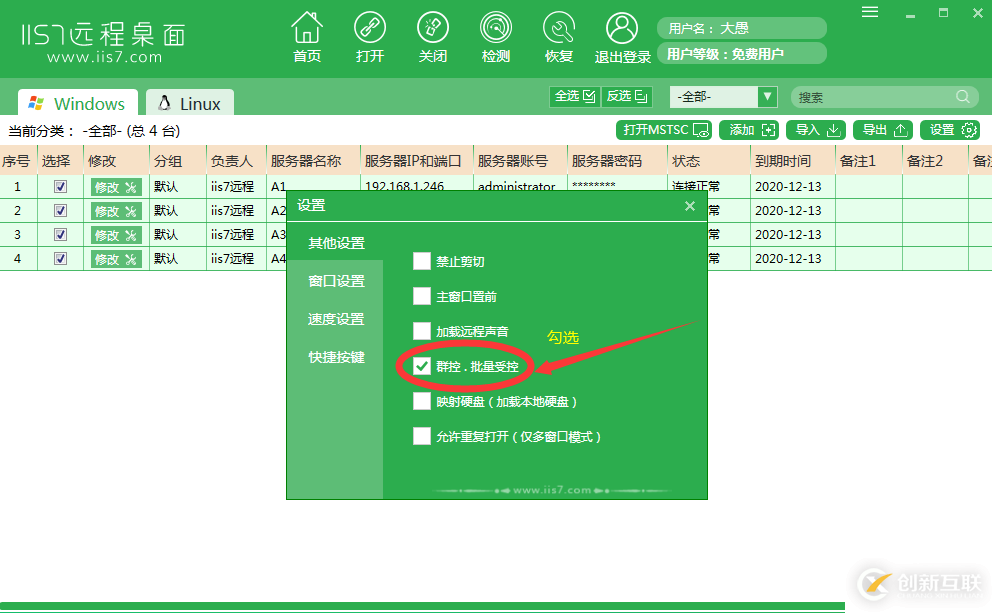Switch to the Linux tab
The width and height of the screenshot is (992, 613).
189,101
